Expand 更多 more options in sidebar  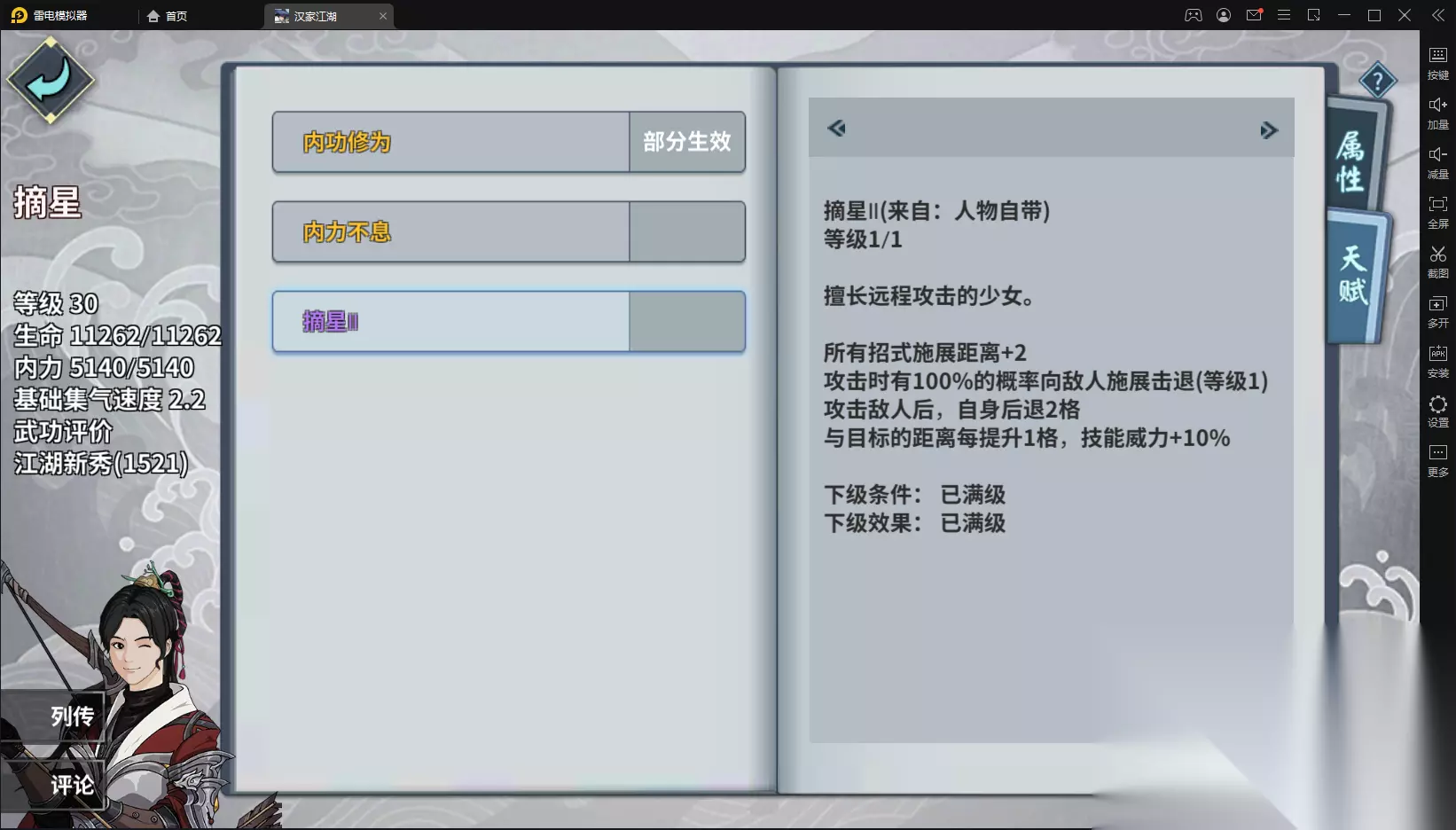[1437, 460]
